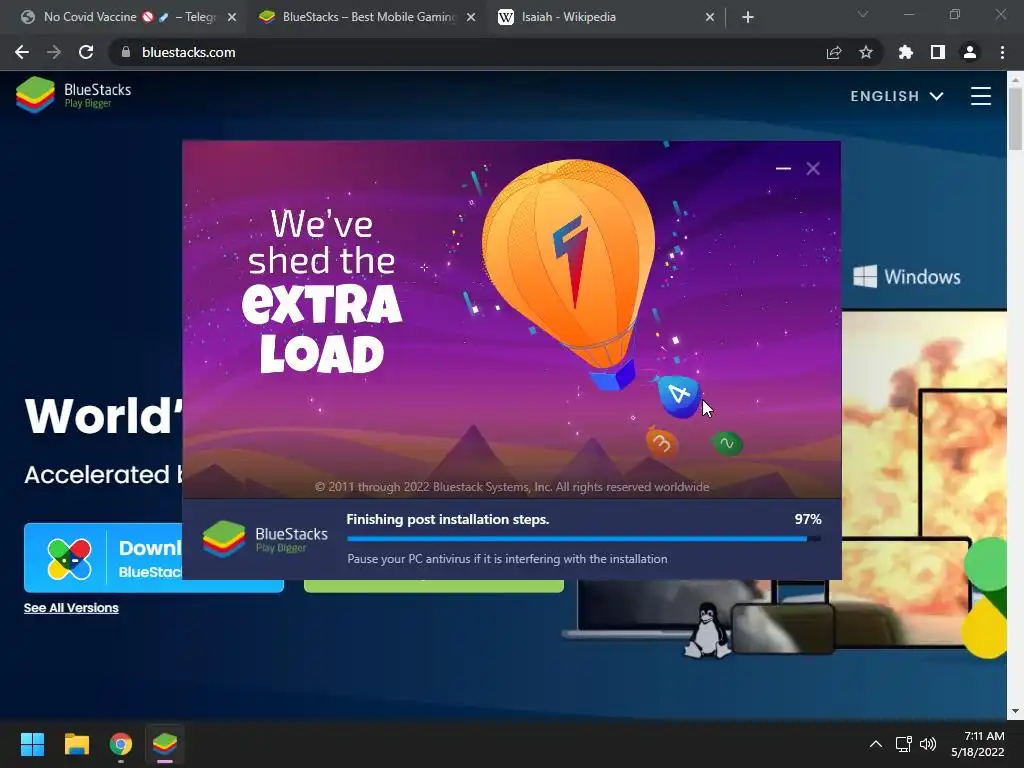Click the installer copyright notice text

pyautogui.click(x=511, y=487)
